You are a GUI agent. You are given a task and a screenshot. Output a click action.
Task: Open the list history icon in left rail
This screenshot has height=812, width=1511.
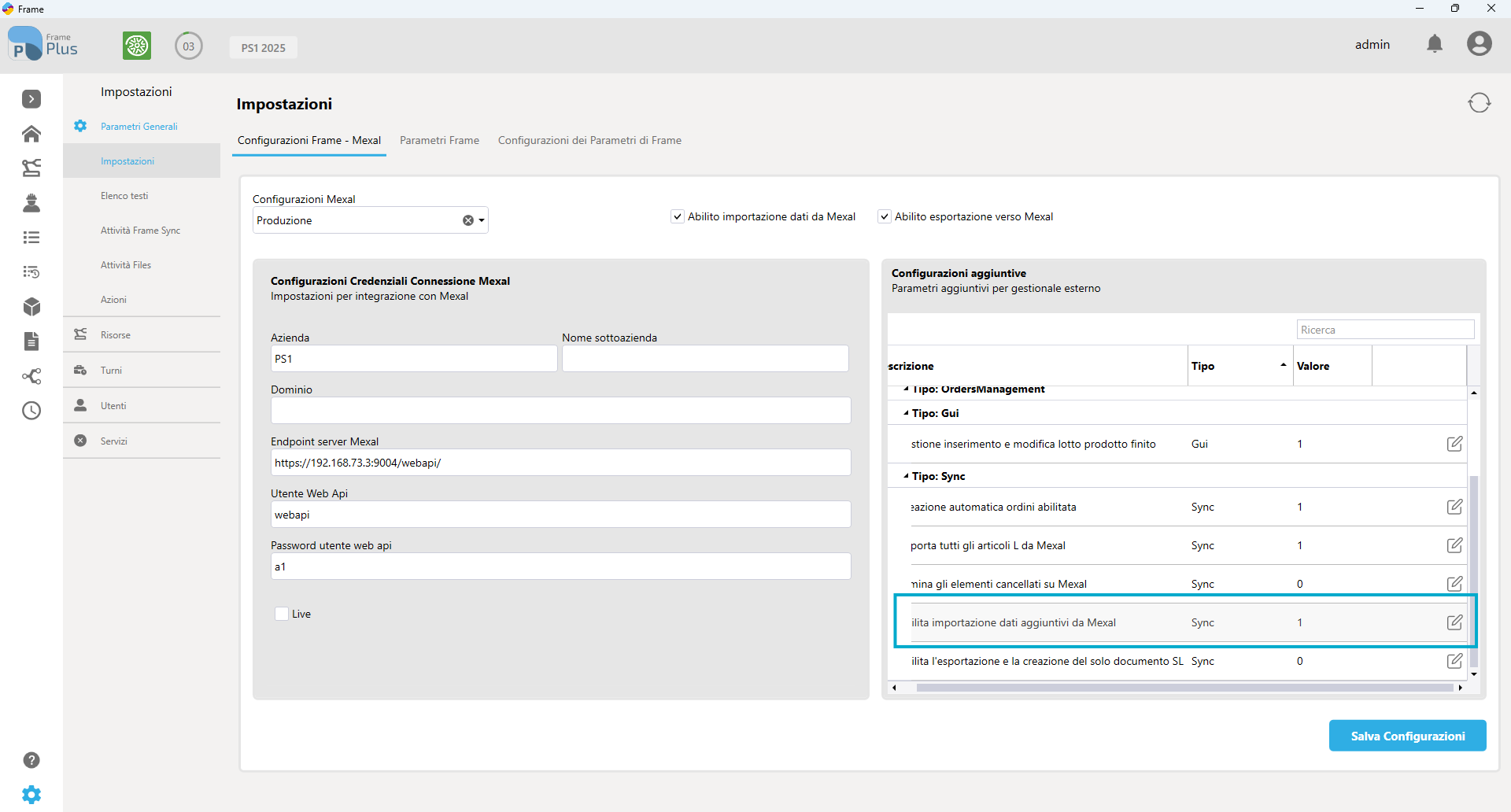pos(31,272)
